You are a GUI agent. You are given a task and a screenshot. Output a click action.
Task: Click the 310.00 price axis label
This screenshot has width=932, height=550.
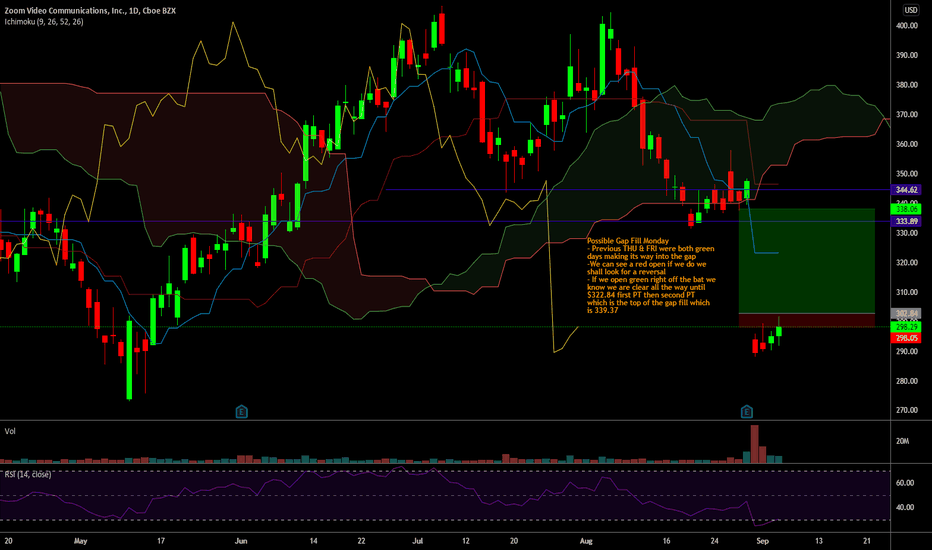tap(906, 292)
